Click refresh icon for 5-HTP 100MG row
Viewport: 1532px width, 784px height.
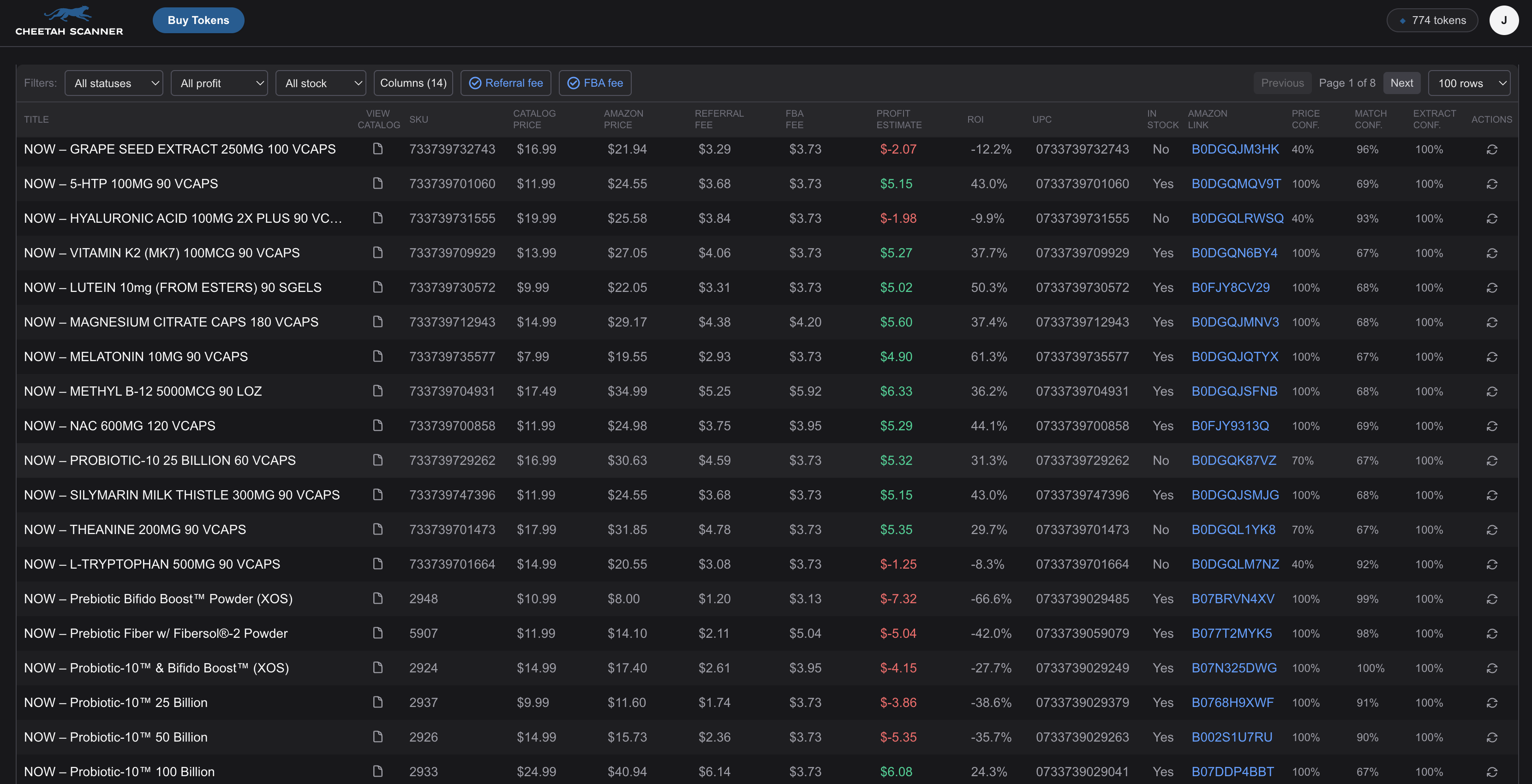[x=1491, y=184]
